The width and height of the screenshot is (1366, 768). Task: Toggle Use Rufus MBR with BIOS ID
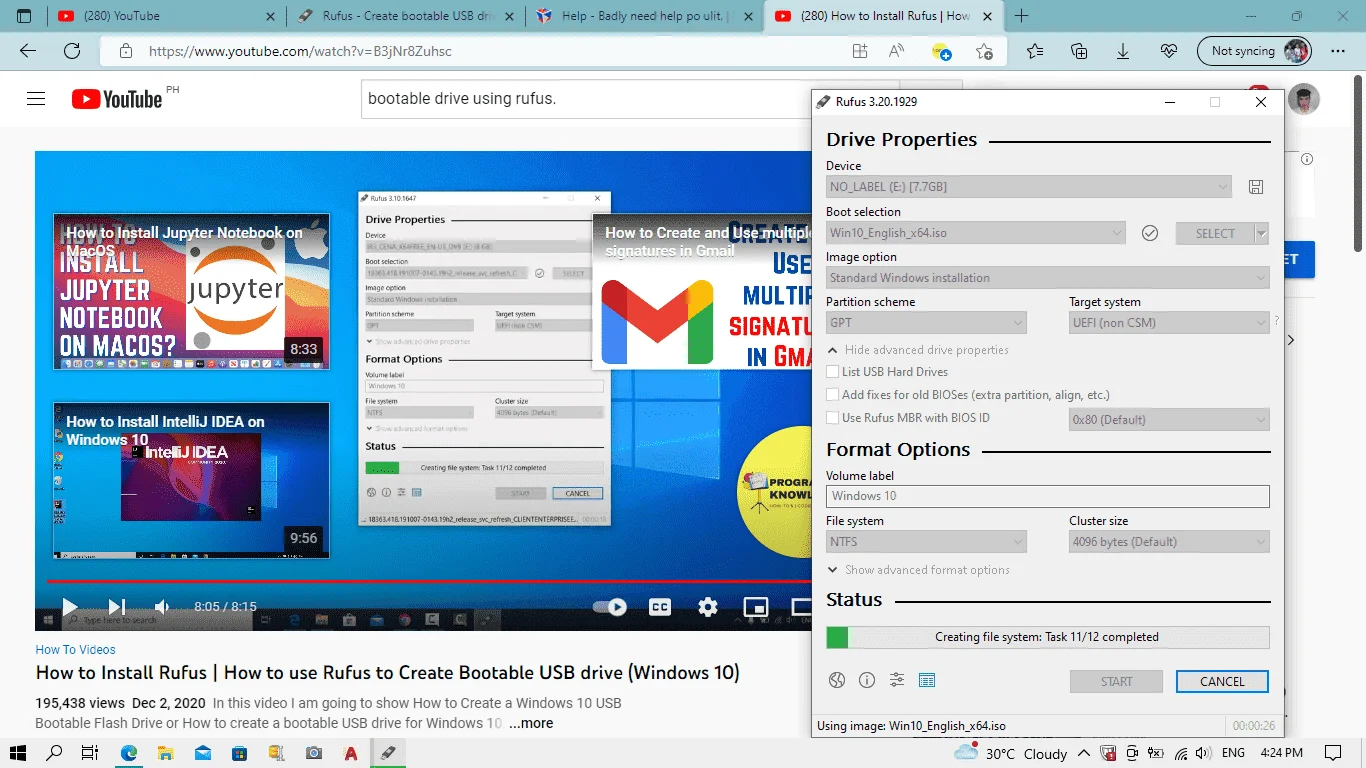833,418
